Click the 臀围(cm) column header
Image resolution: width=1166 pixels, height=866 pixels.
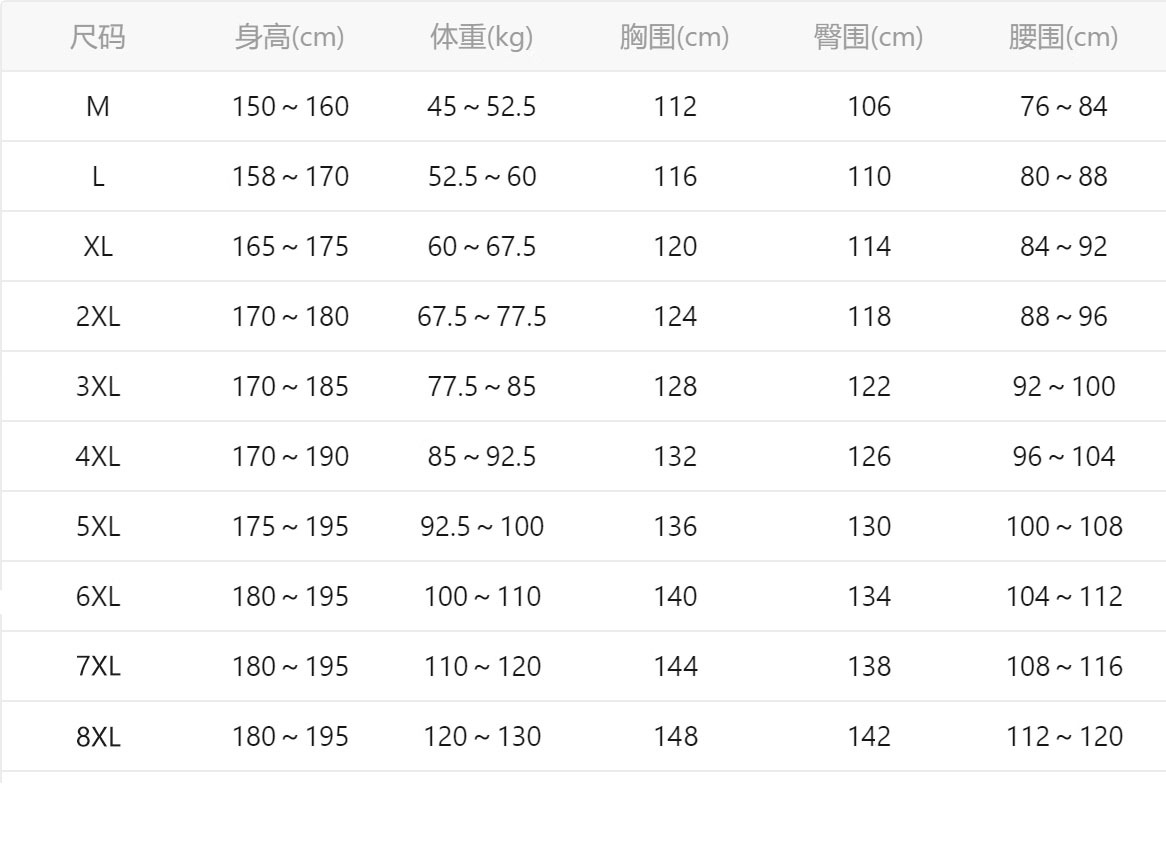[x=868, y=38]
